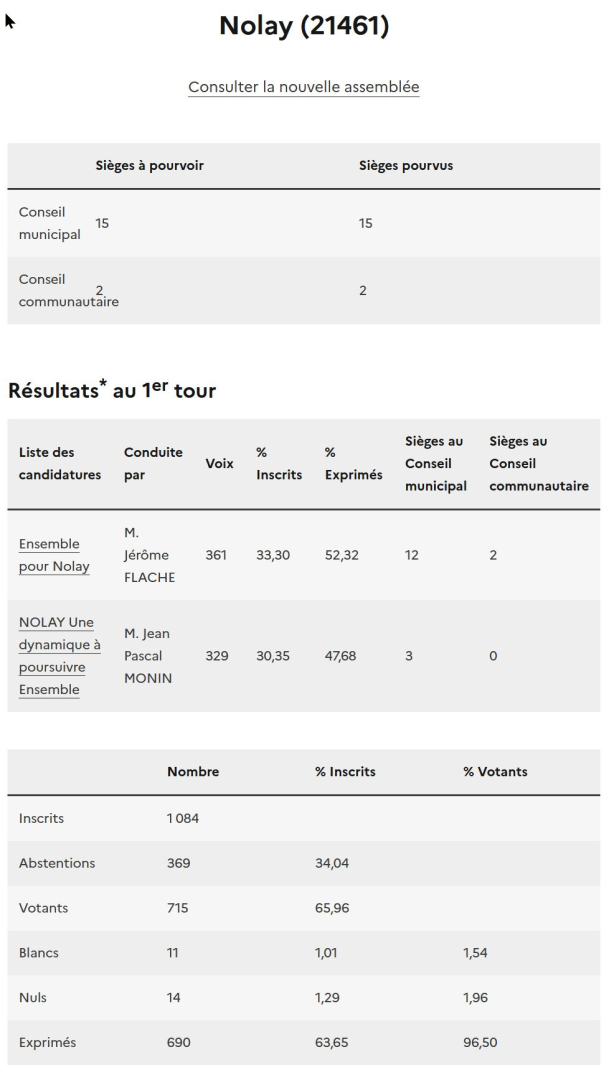Click the Voix column header
The height and width of the screenshot is (1080, 609).
click(219, 464)
